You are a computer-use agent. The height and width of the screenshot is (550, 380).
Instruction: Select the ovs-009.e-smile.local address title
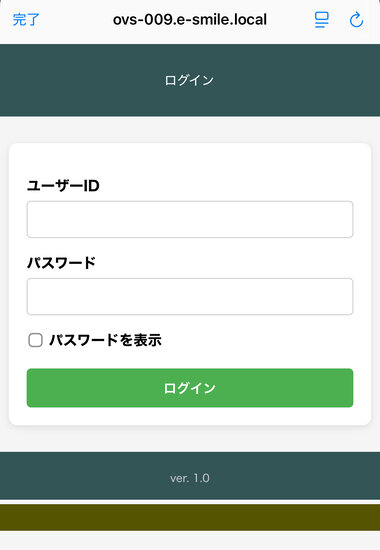point(190,20)
